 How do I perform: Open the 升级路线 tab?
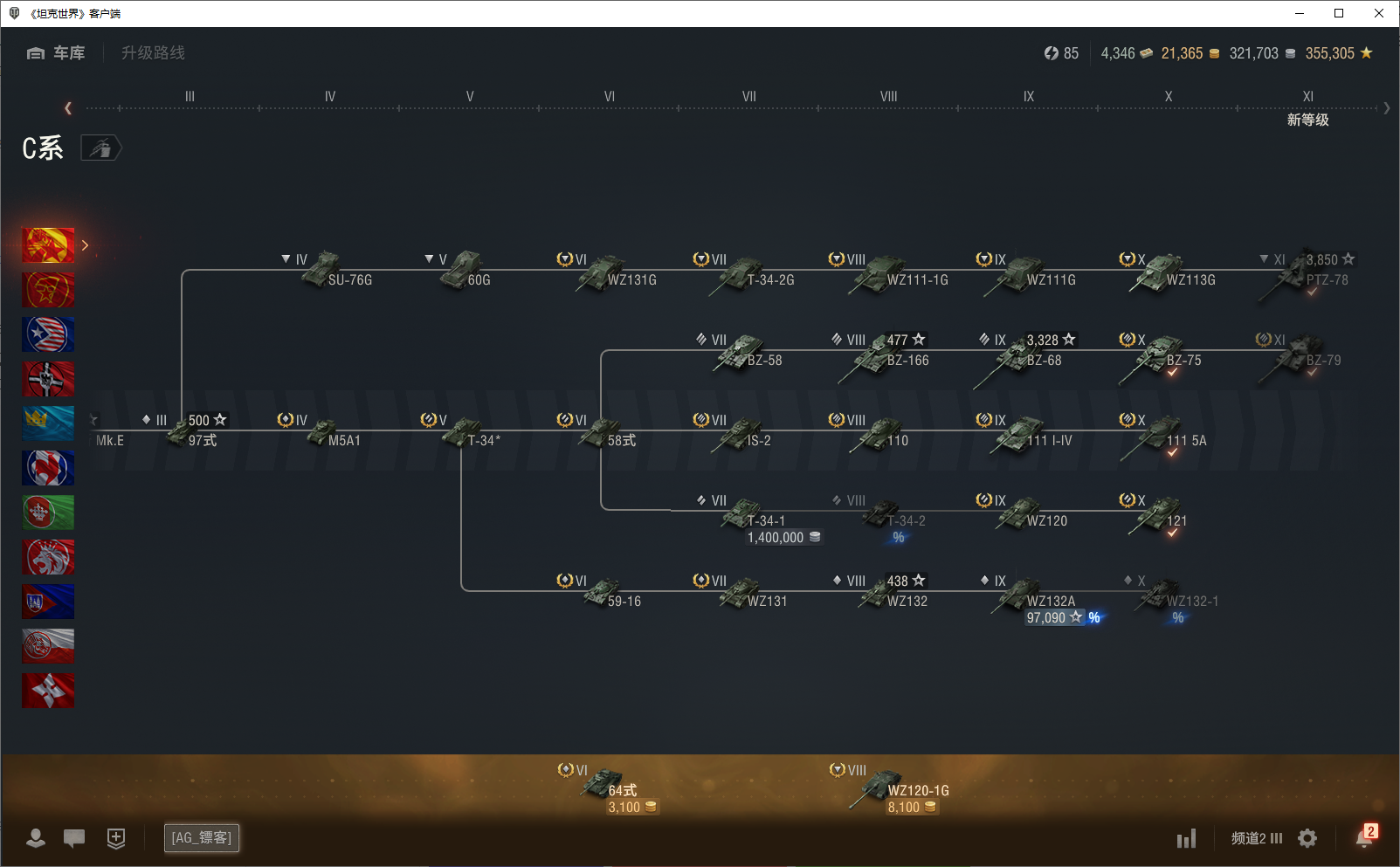point(153,53)
